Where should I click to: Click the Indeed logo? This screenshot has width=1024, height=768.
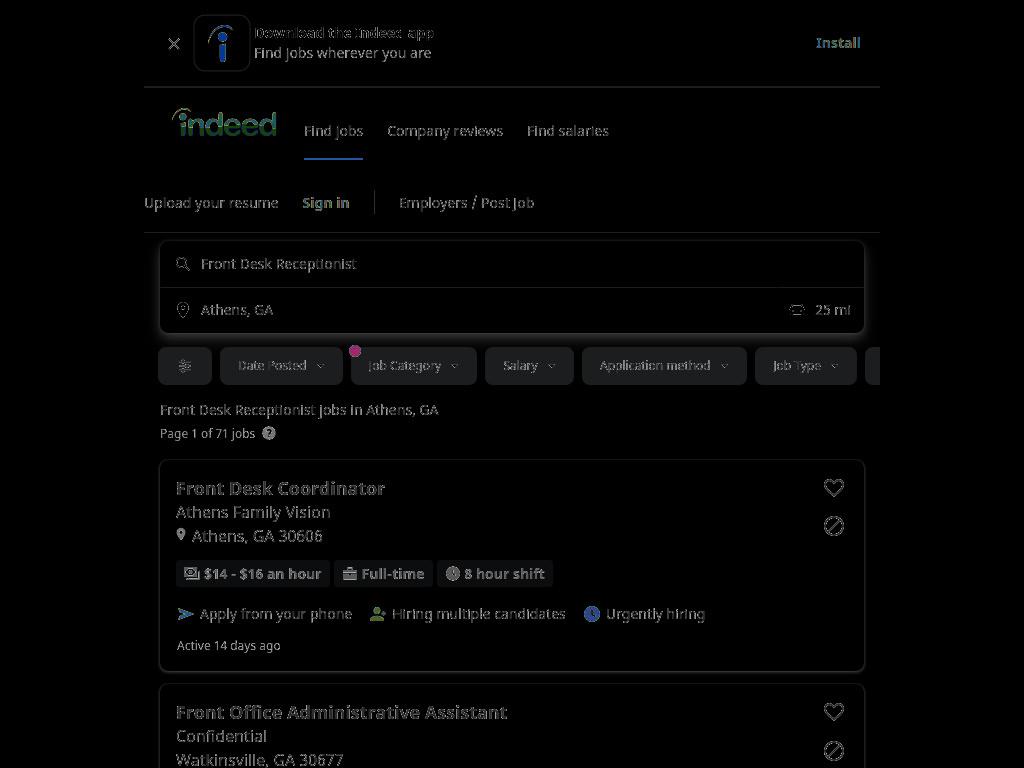click(224, 123)
